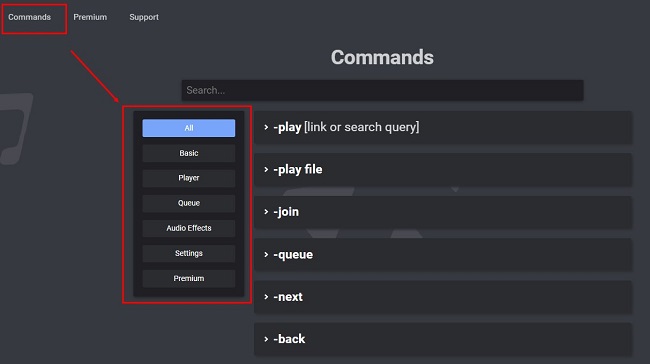Expand the -queue command chevron
650x364 pixels.
(266, 255)
